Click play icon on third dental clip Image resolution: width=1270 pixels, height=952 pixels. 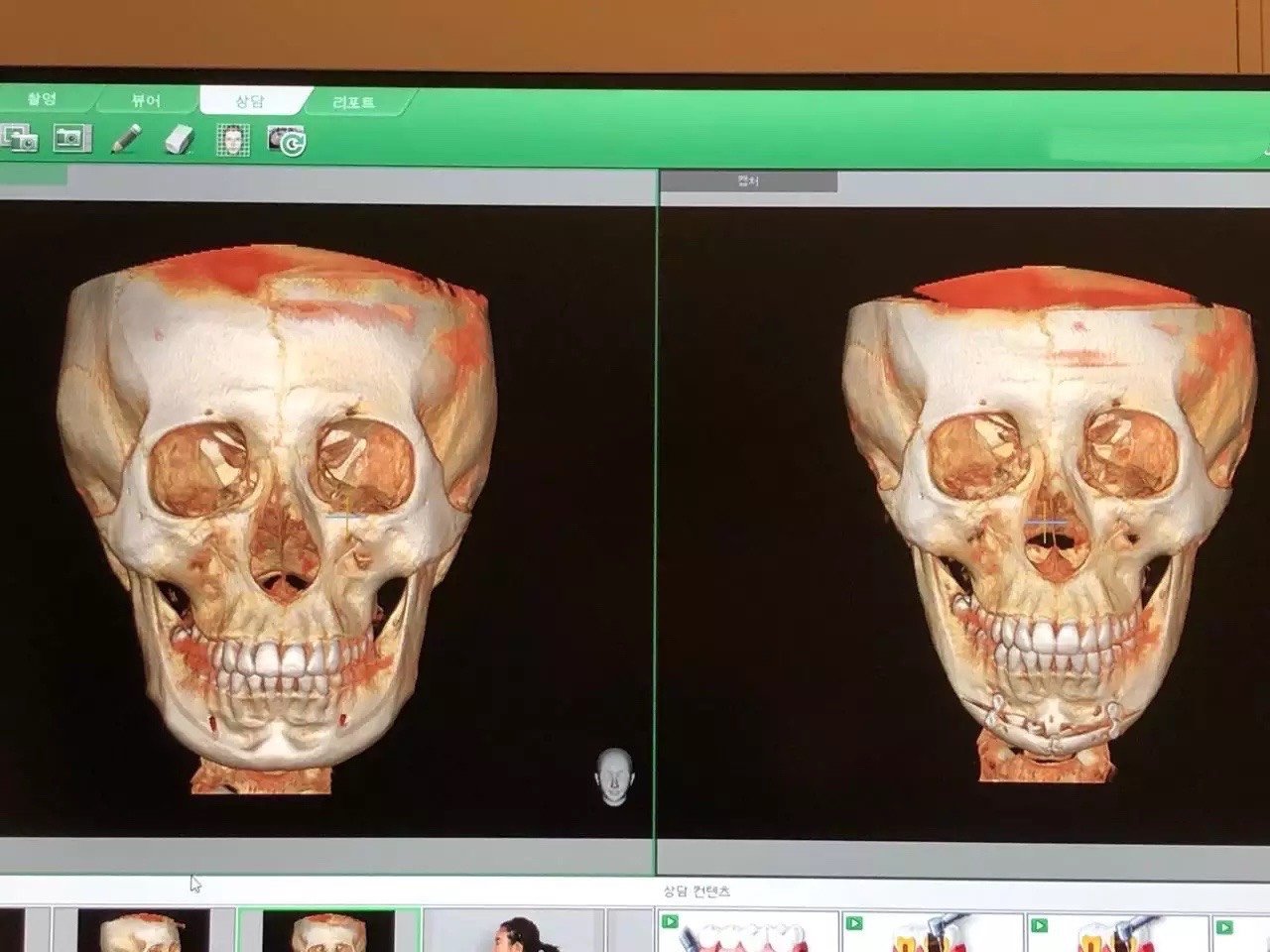tap(1039, 925)
